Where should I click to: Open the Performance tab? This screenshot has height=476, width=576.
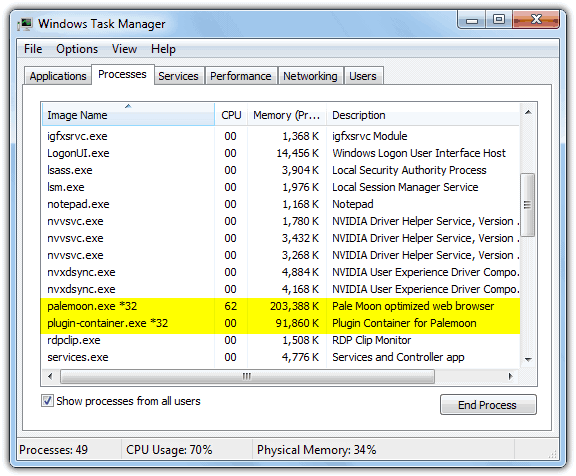point(241,76)
